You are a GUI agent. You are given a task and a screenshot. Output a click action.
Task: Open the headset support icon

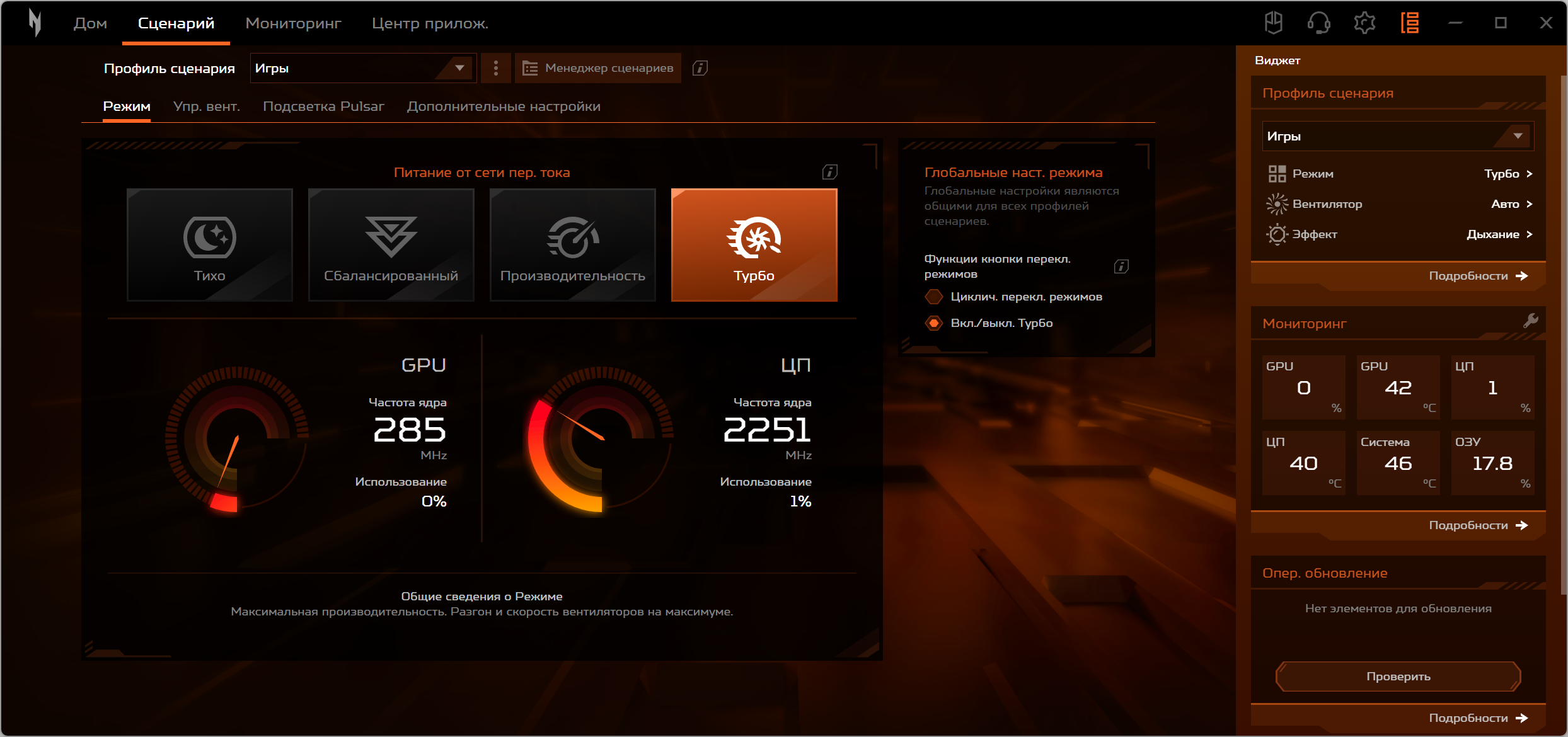pyautogui.click(x=1318, y=23)
